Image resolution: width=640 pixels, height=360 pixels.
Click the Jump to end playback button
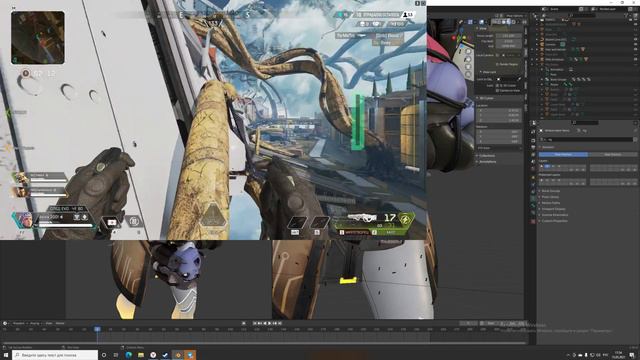coord(280,323)
